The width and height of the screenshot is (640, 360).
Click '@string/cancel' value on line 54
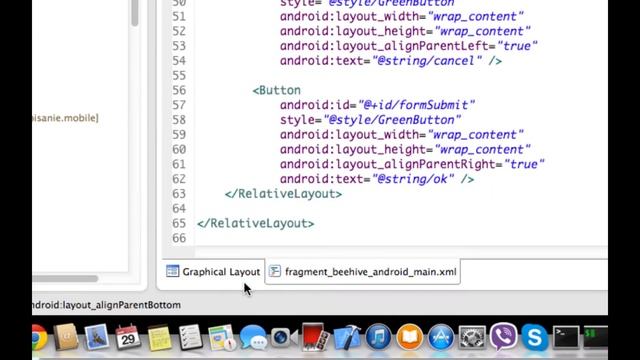pos(427,61)
